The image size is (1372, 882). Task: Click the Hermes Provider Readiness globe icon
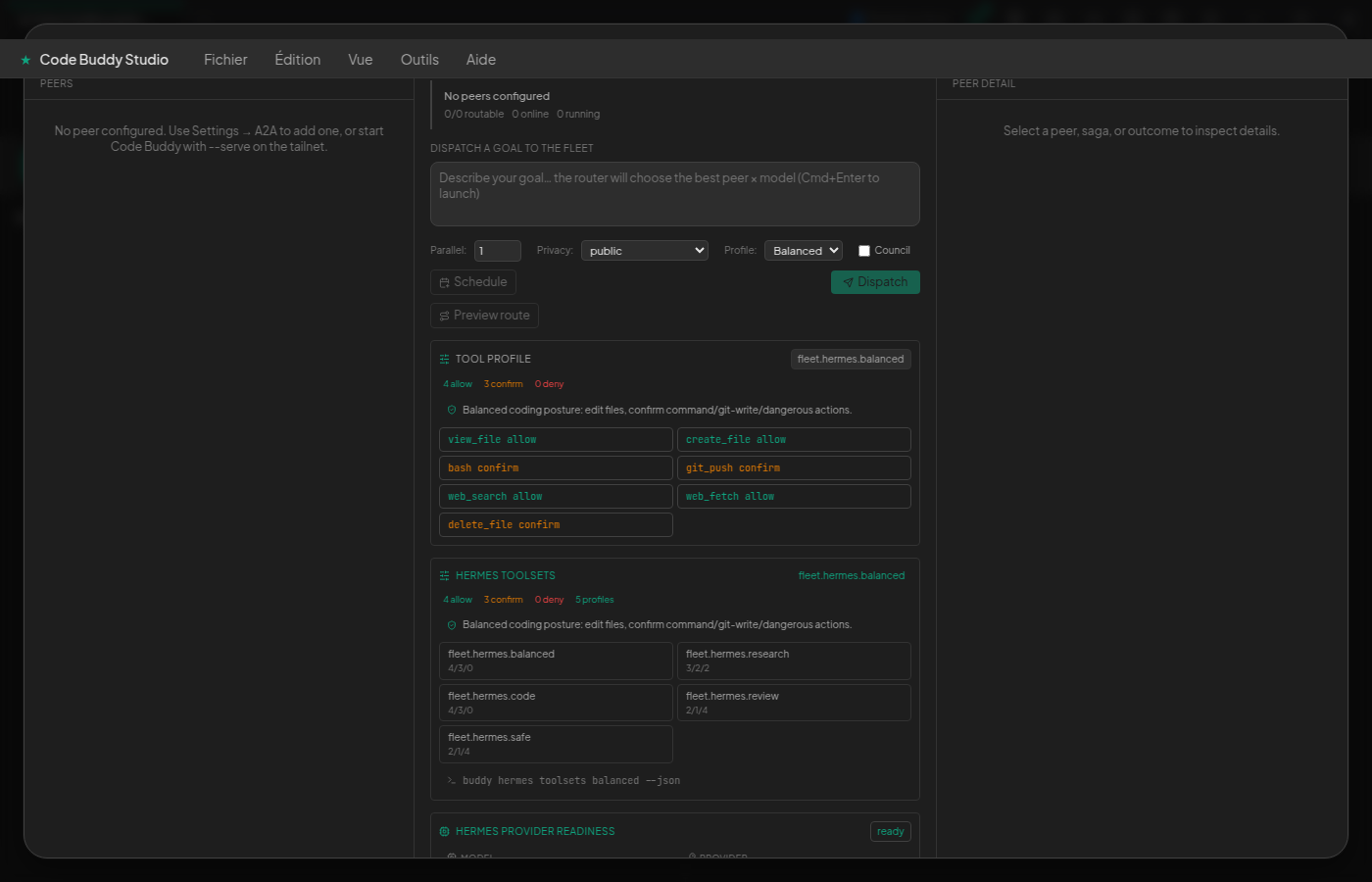click(x=444, y=831)
